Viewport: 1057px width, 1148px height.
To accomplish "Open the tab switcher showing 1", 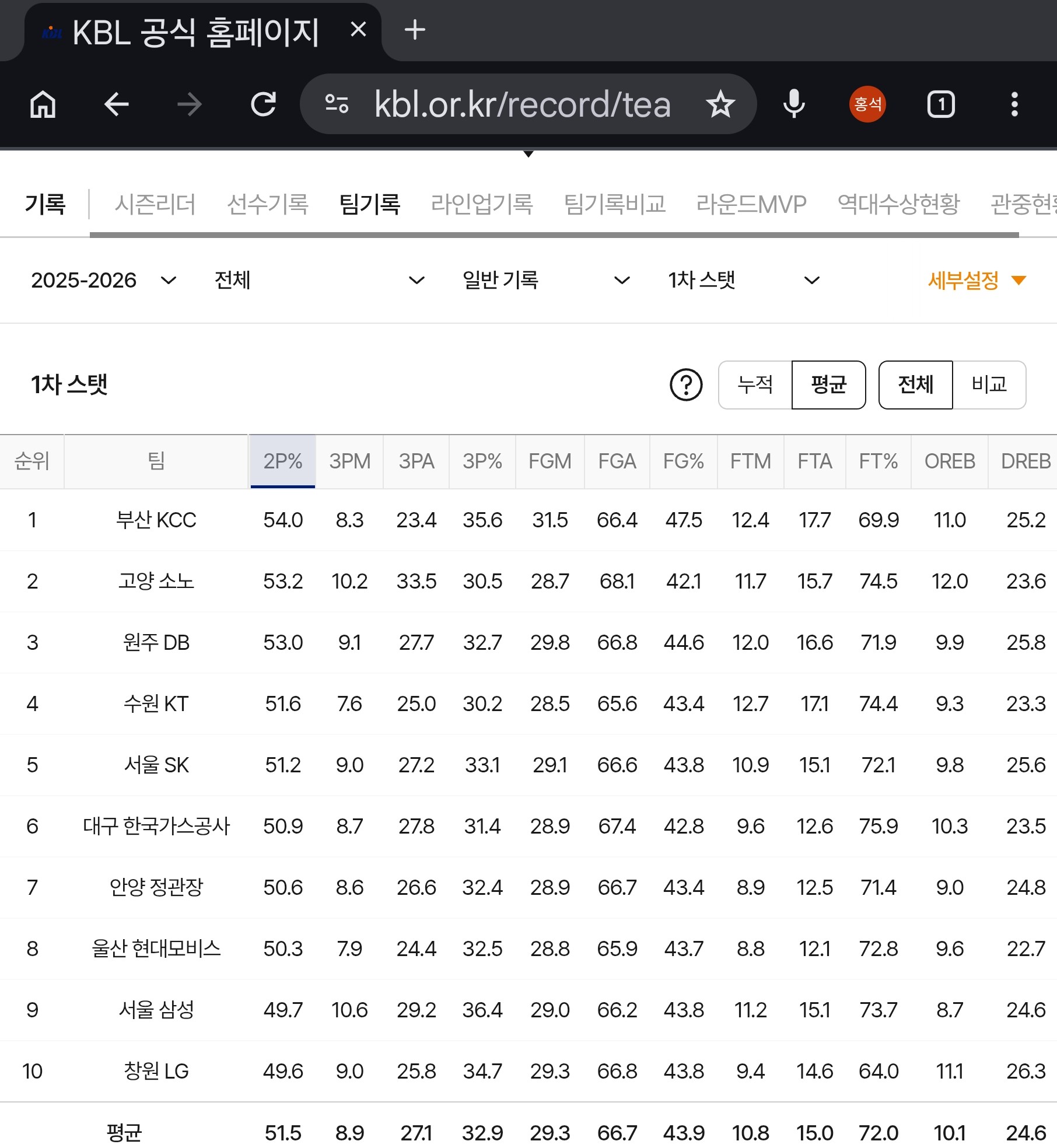I will coord(941,104).
